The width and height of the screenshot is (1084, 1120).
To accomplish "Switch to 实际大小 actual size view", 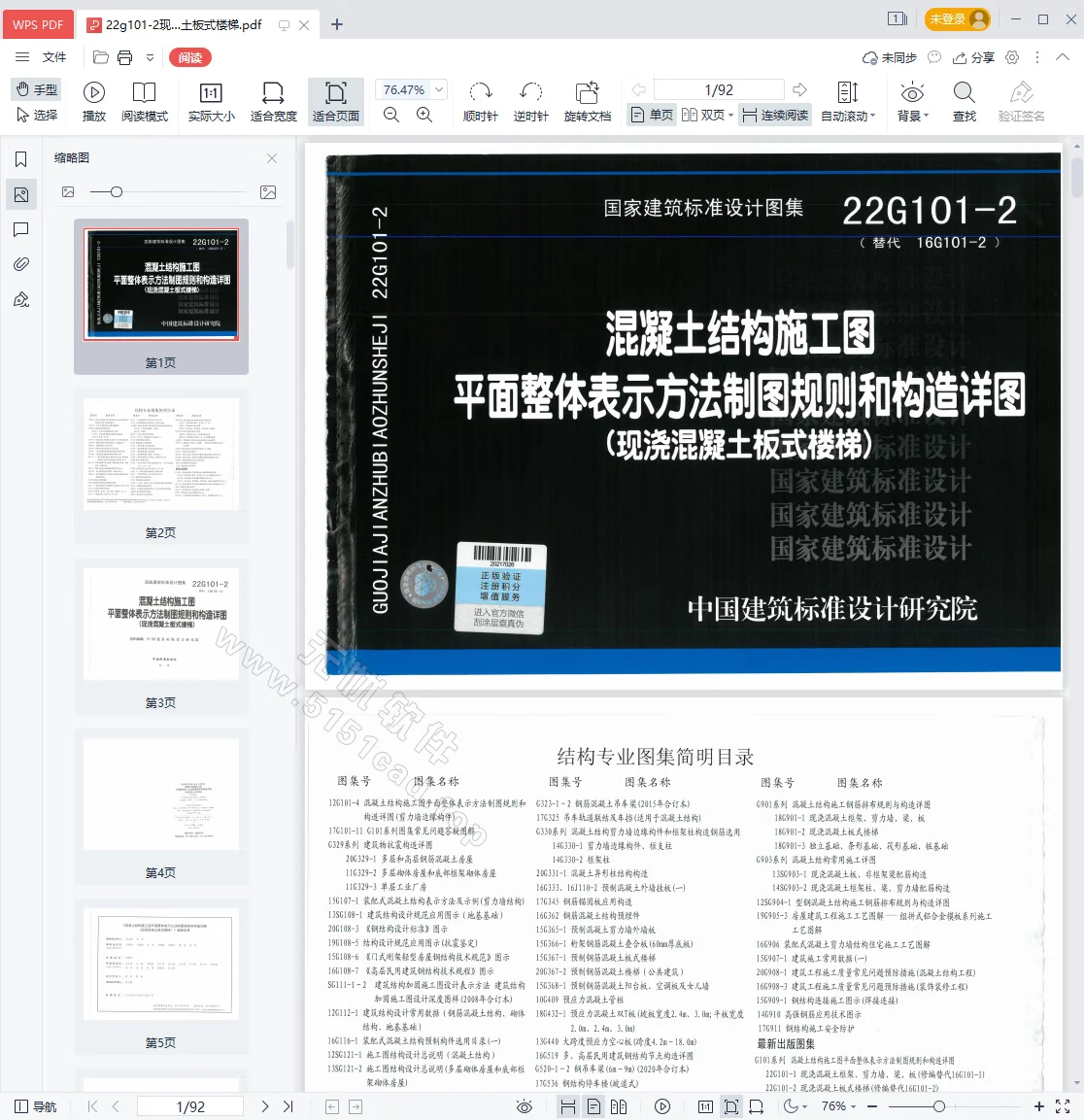I will pos(210,101).
